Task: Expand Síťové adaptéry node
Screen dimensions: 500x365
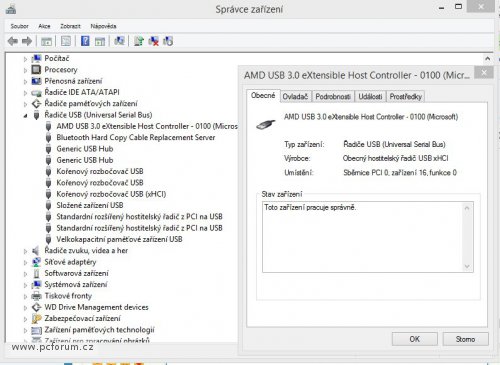Action: point(25,263)
